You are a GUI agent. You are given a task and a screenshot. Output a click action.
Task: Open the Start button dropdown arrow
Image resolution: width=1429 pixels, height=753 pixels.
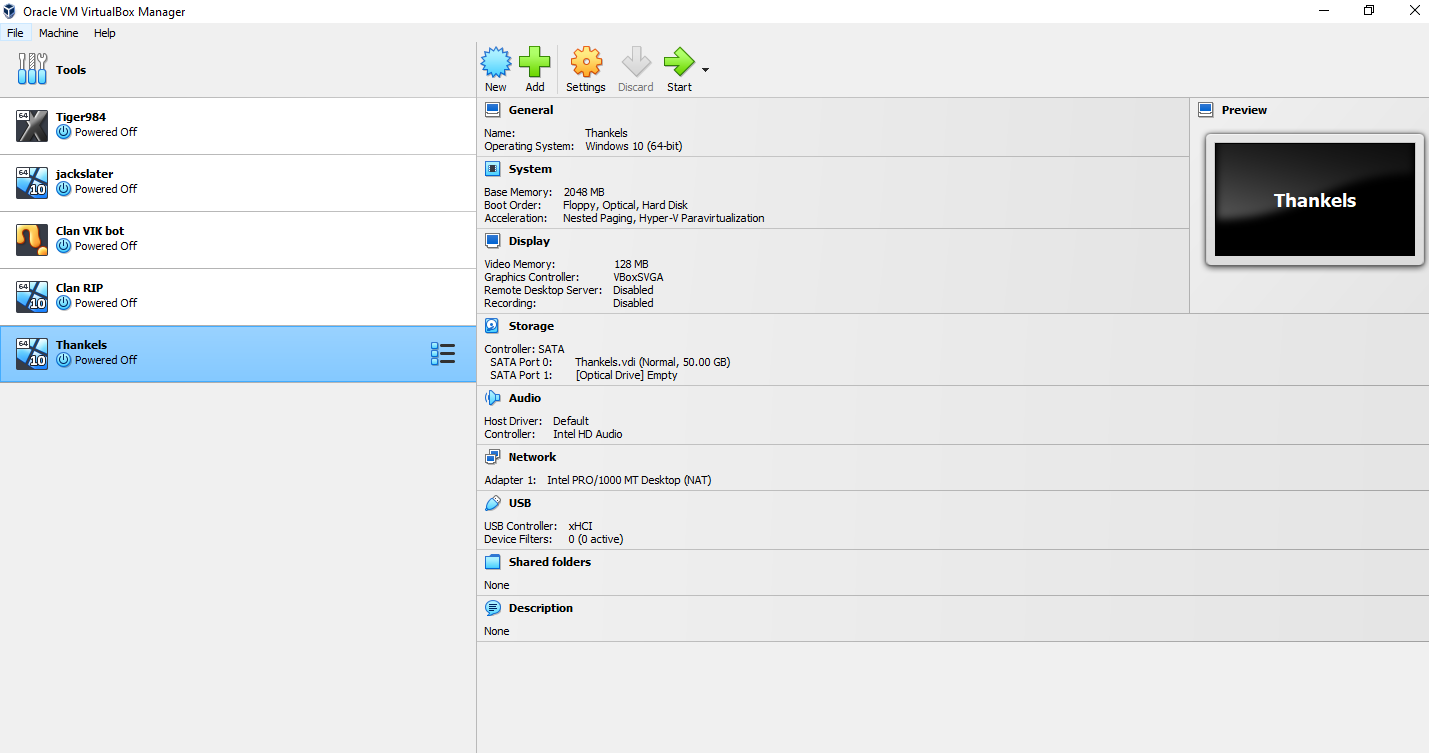(x=705, y=70)
